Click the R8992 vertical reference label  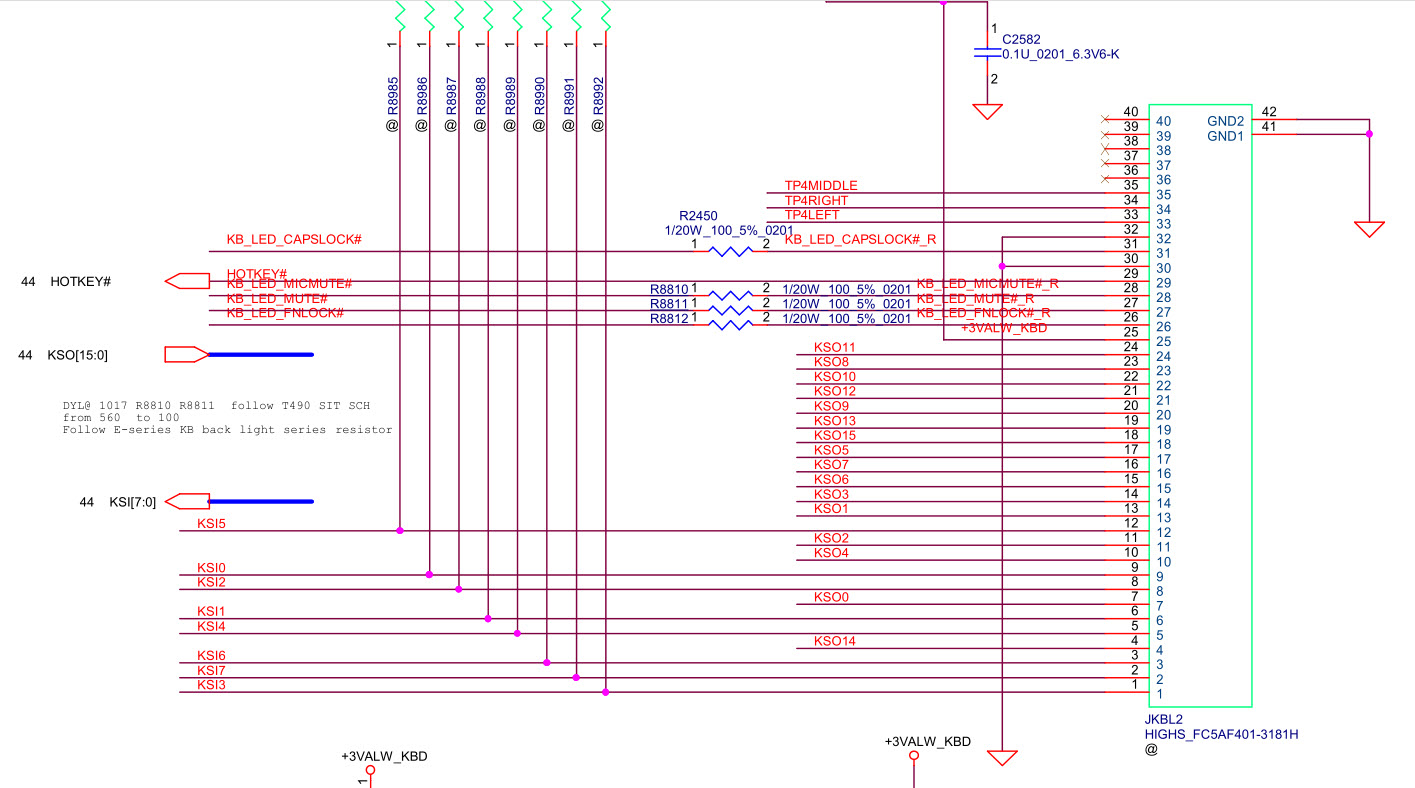(x=599, y=96)
